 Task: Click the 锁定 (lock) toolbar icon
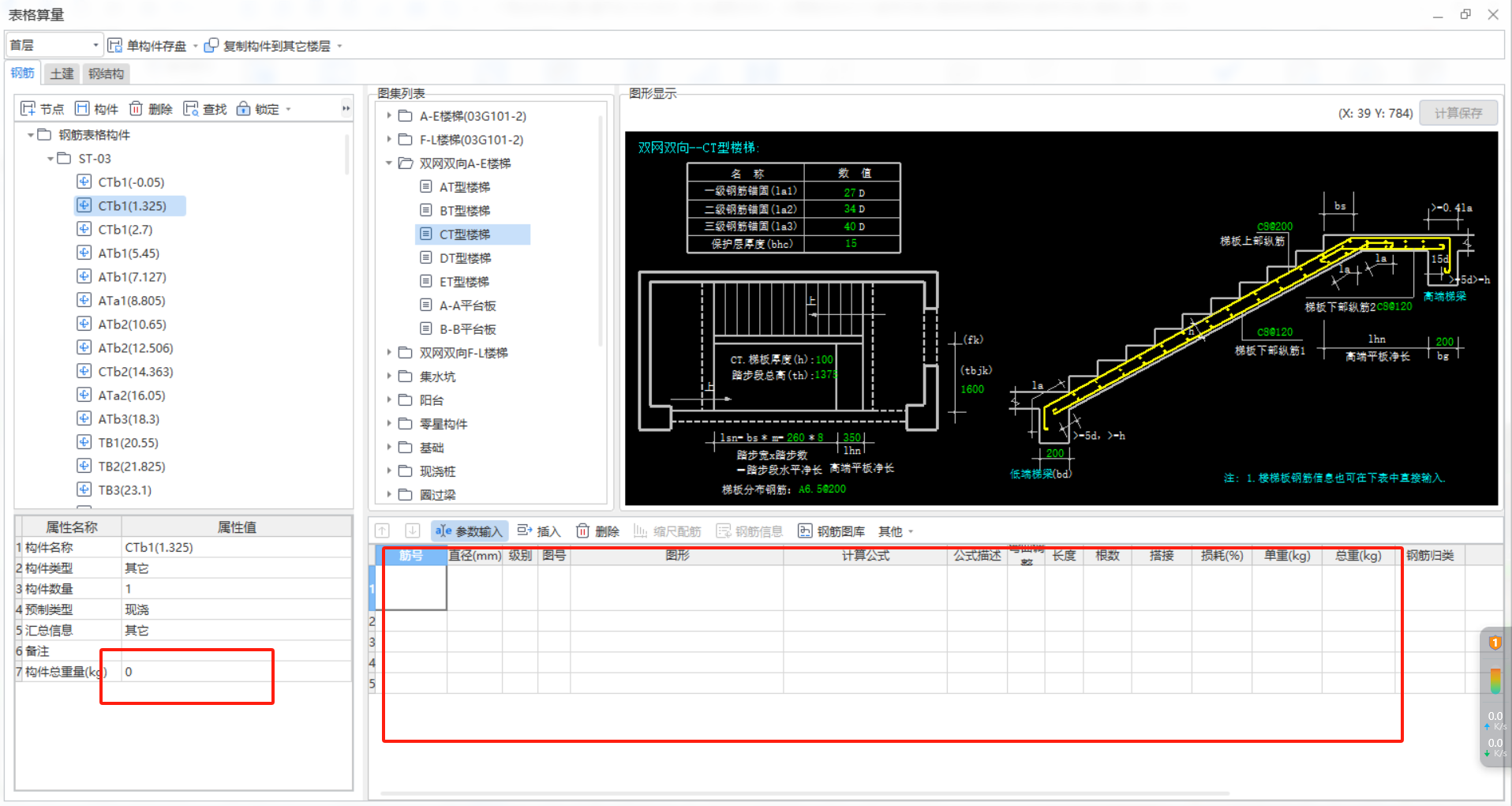point(243,109)
